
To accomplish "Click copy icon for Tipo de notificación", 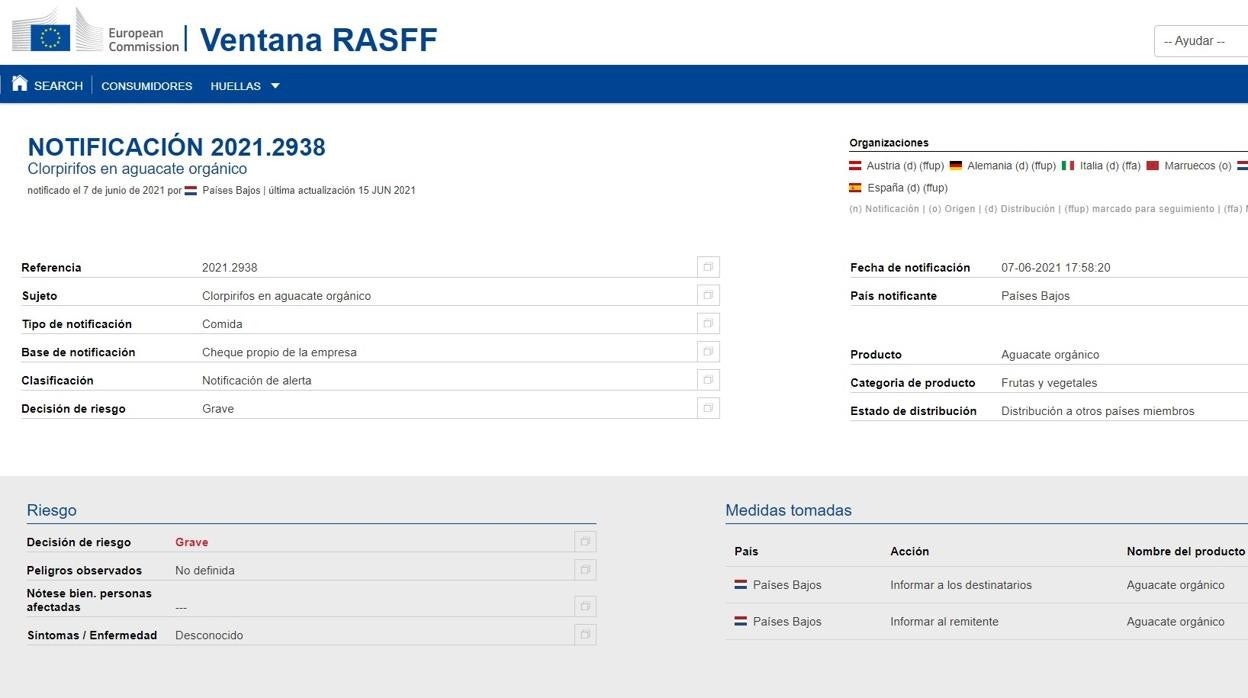I will (708, 323).
